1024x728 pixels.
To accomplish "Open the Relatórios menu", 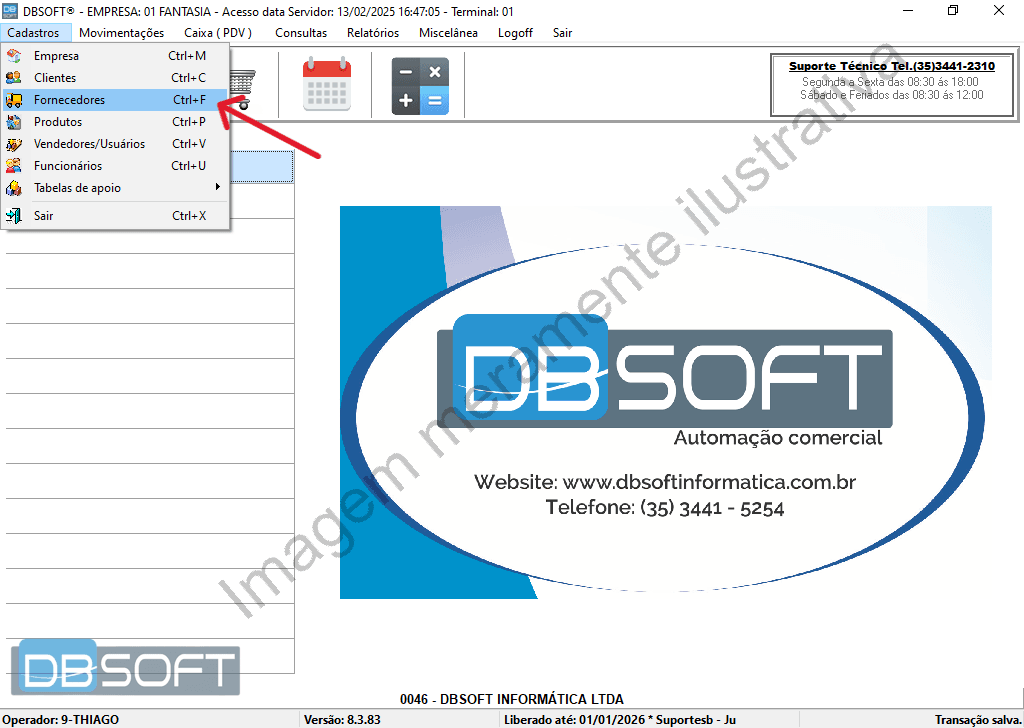I will point(373,33).
